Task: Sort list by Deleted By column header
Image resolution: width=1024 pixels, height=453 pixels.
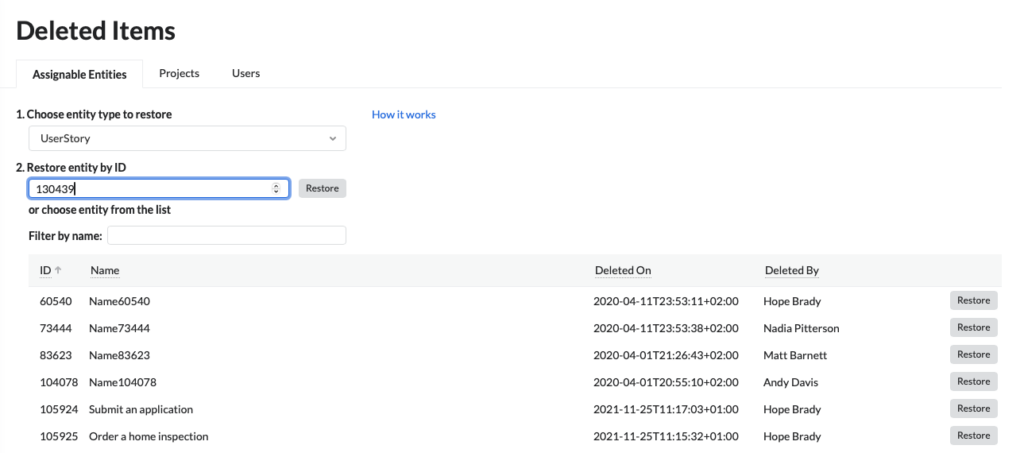Action: pyautogui.click(x=792, y=270)
